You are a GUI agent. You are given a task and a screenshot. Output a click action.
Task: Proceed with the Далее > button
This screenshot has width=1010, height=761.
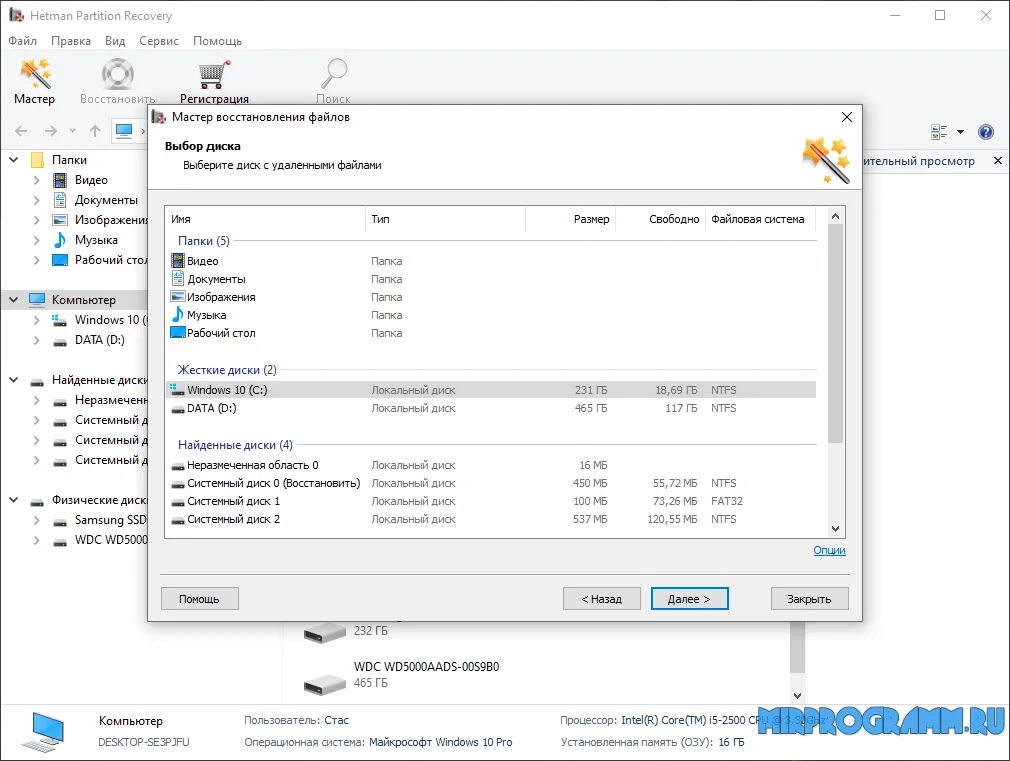[x=689, y=599]
